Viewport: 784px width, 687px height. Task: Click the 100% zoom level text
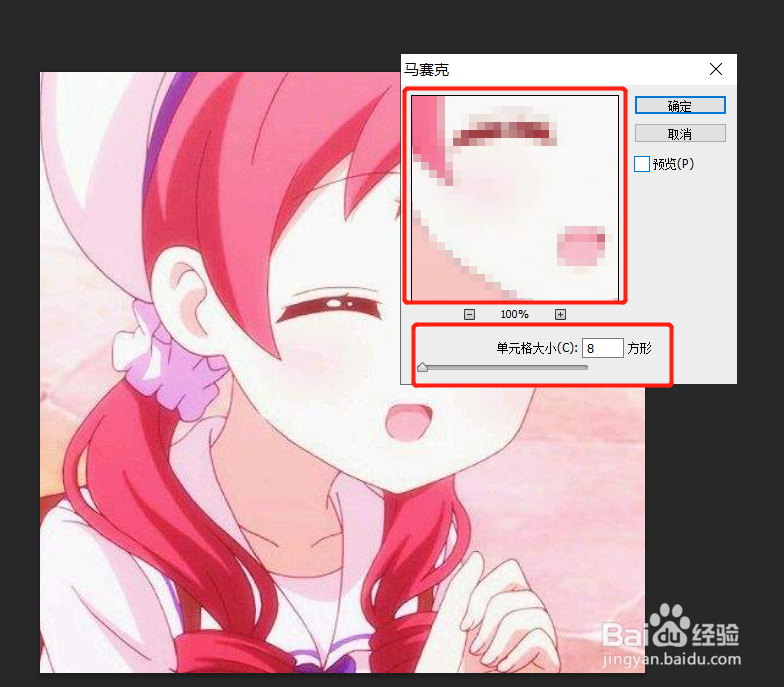(514, 314)
